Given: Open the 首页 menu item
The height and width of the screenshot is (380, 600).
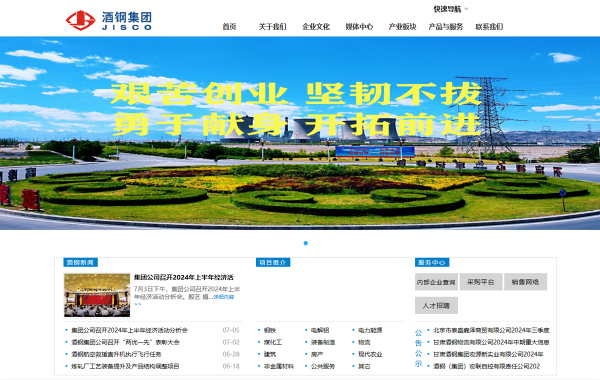Looking at the screenshot, I should pyautogui.click(x=229, y=26).
